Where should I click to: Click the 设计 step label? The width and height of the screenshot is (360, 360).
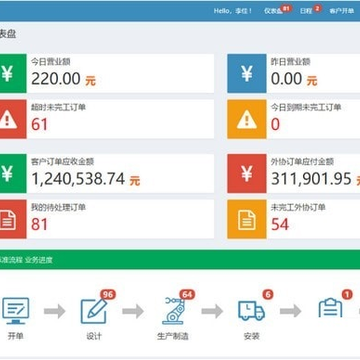pyautogui.click(x=94, y=336)
